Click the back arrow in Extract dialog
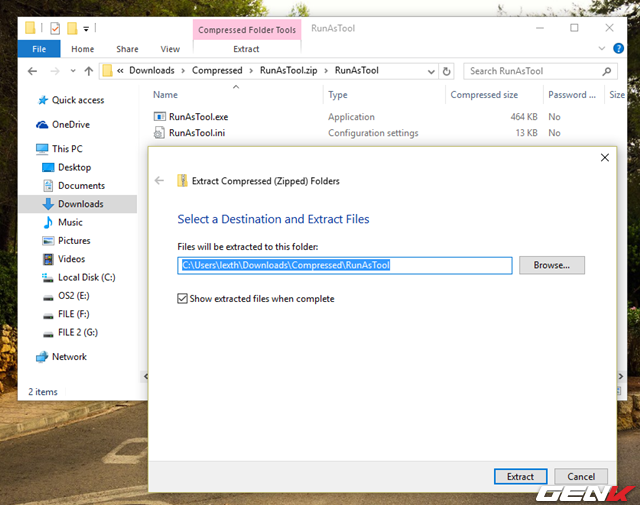This screenshot has height=505, width=640. click(x=160, y=181)
